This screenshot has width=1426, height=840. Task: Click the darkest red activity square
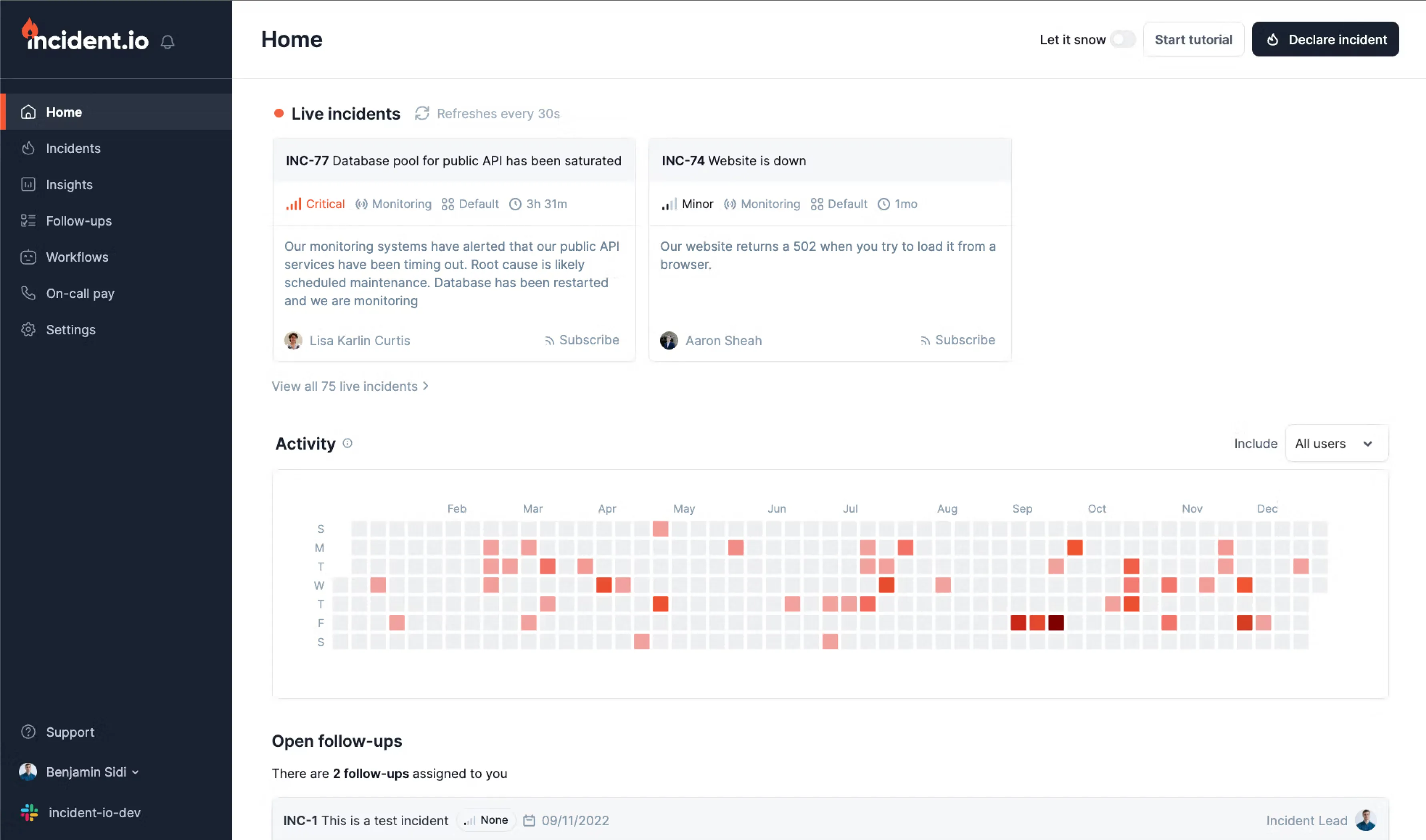1056,623
